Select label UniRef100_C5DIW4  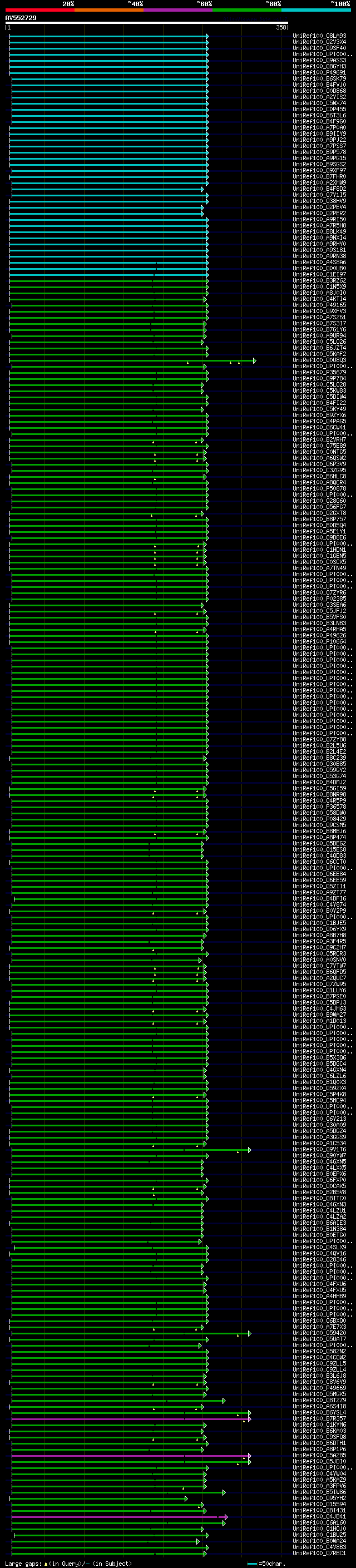pos(319,397)
